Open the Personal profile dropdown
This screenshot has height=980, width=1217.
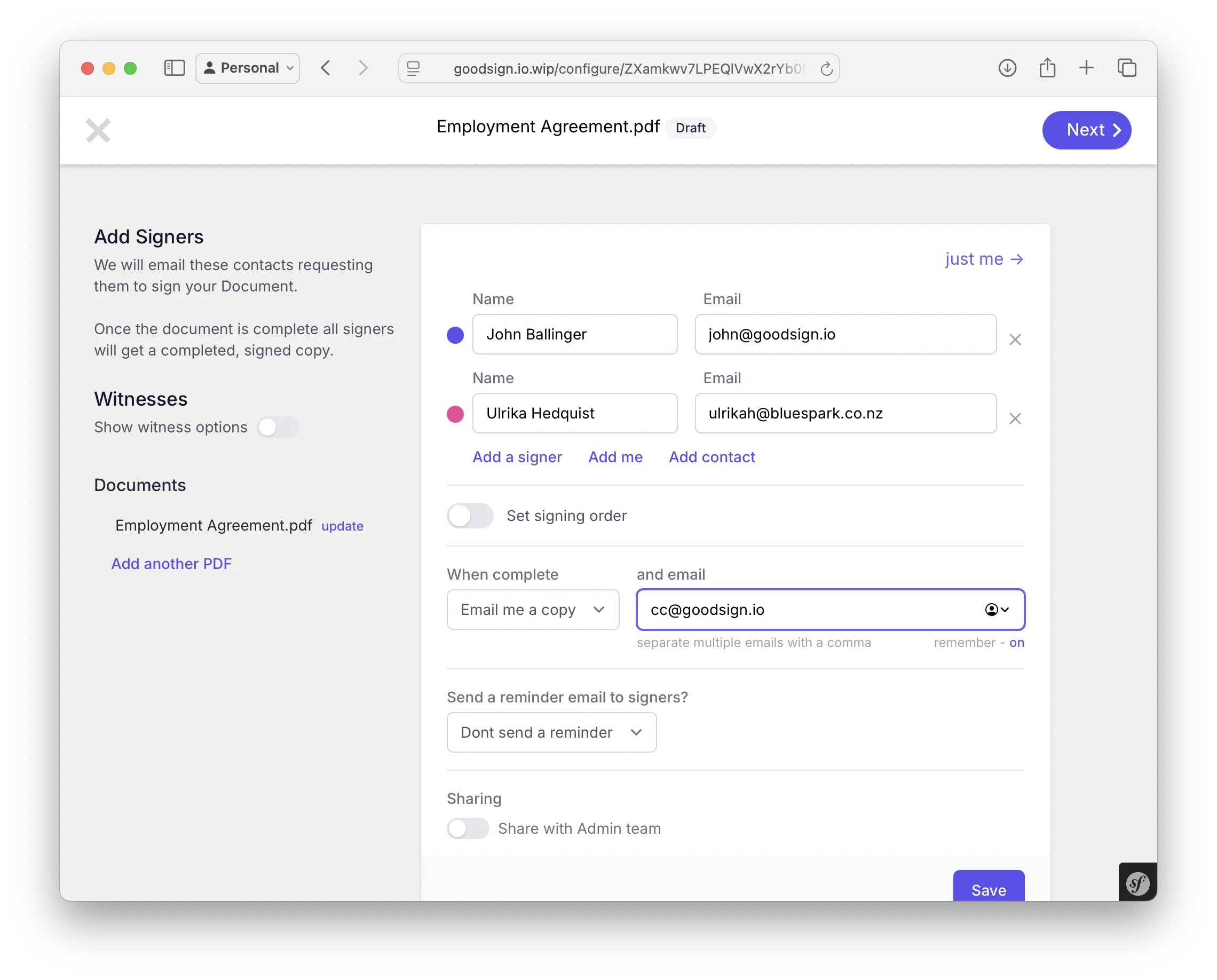point(247,68)
